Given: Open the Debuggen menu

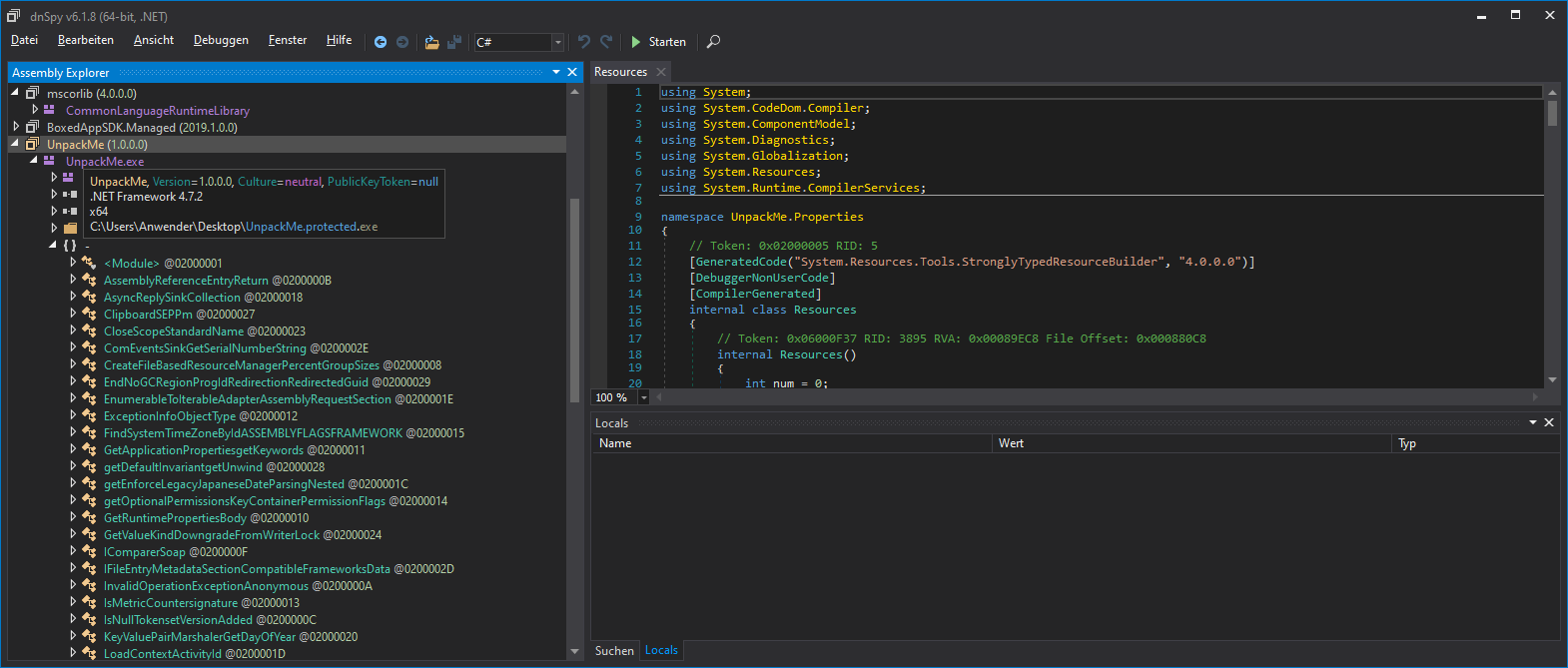Looking at the screenshot, I should 221,40.
